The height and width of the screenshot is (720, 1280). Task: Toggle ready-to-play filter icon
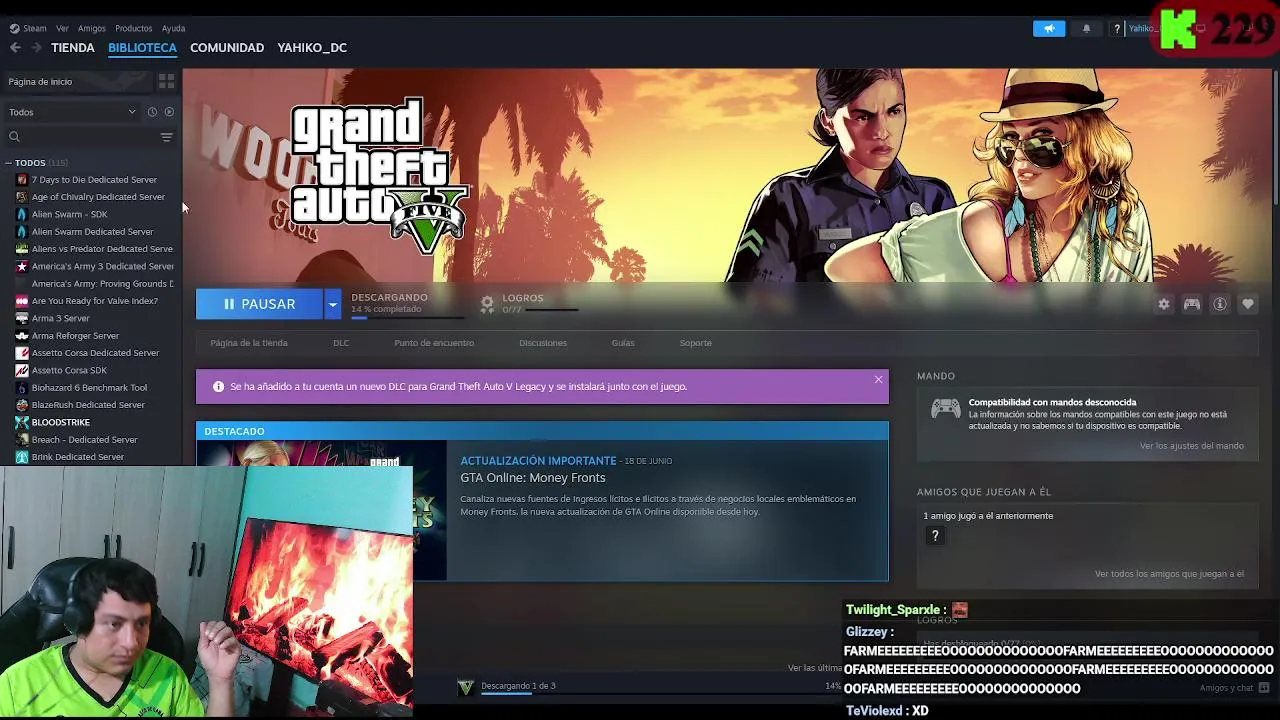(169, 112)
